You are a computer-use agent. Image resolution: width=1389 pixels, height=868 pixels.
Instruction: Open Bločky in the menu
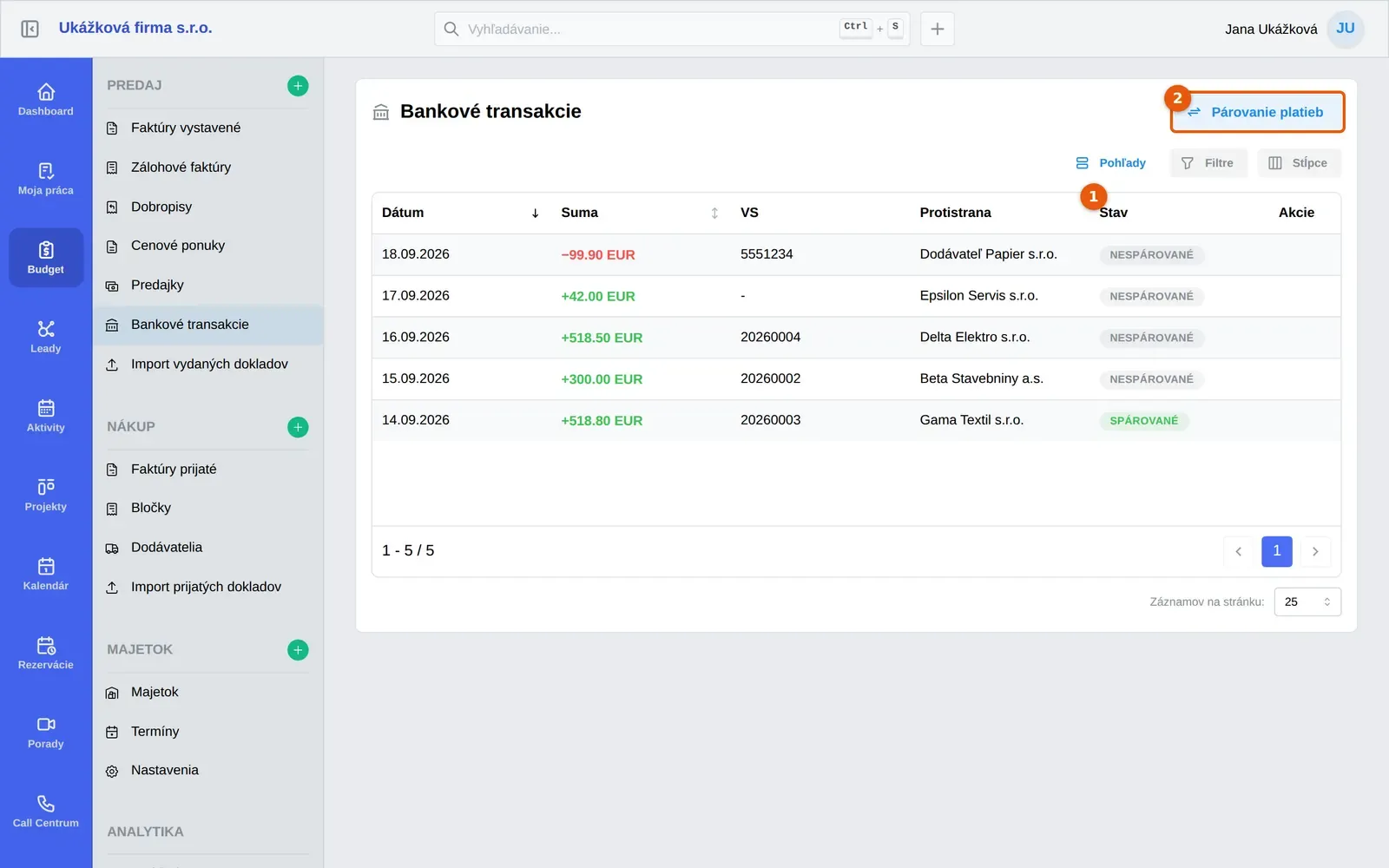(207, 508)
